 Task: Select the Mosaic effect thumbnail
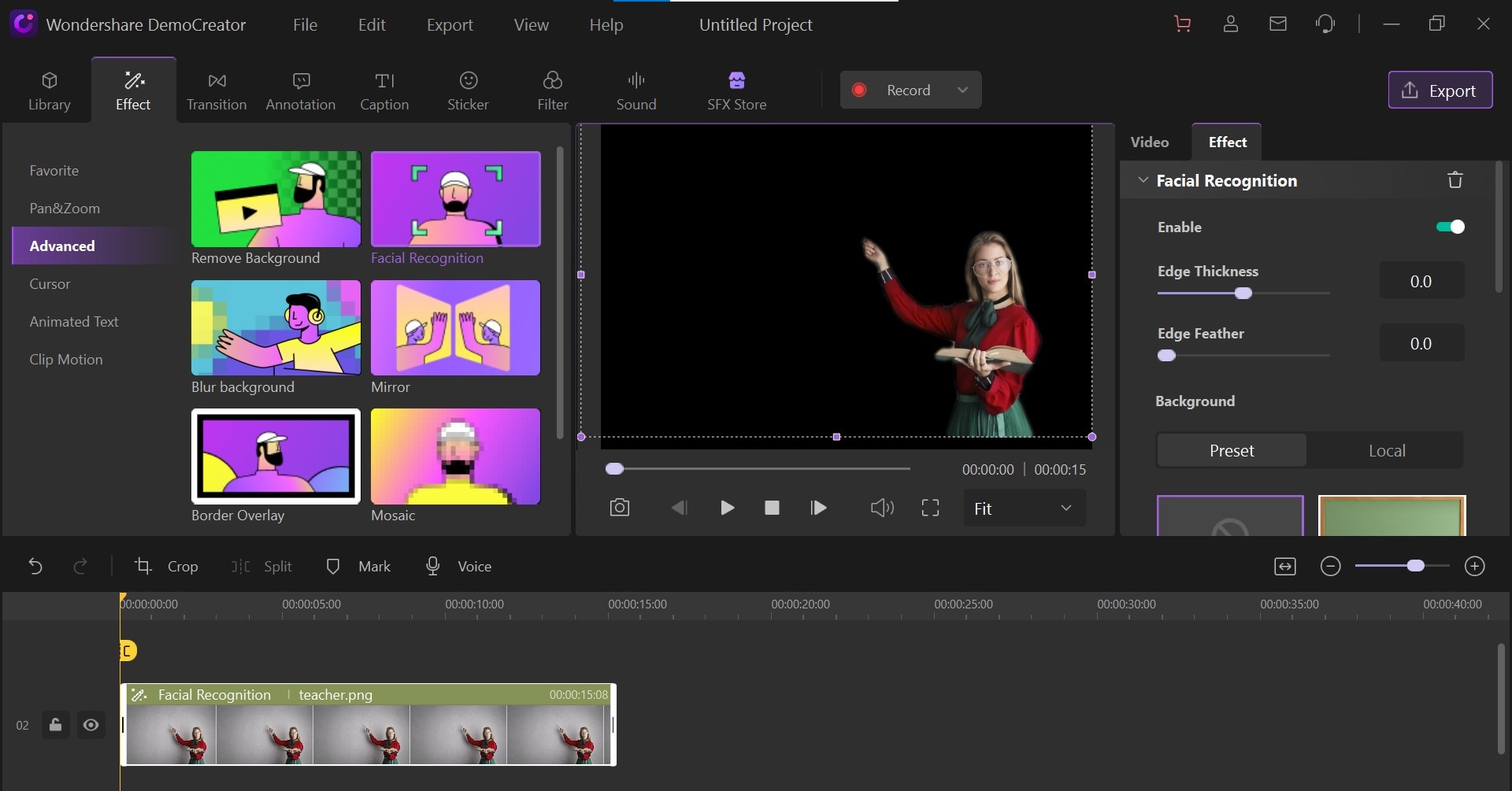(456, 456)
